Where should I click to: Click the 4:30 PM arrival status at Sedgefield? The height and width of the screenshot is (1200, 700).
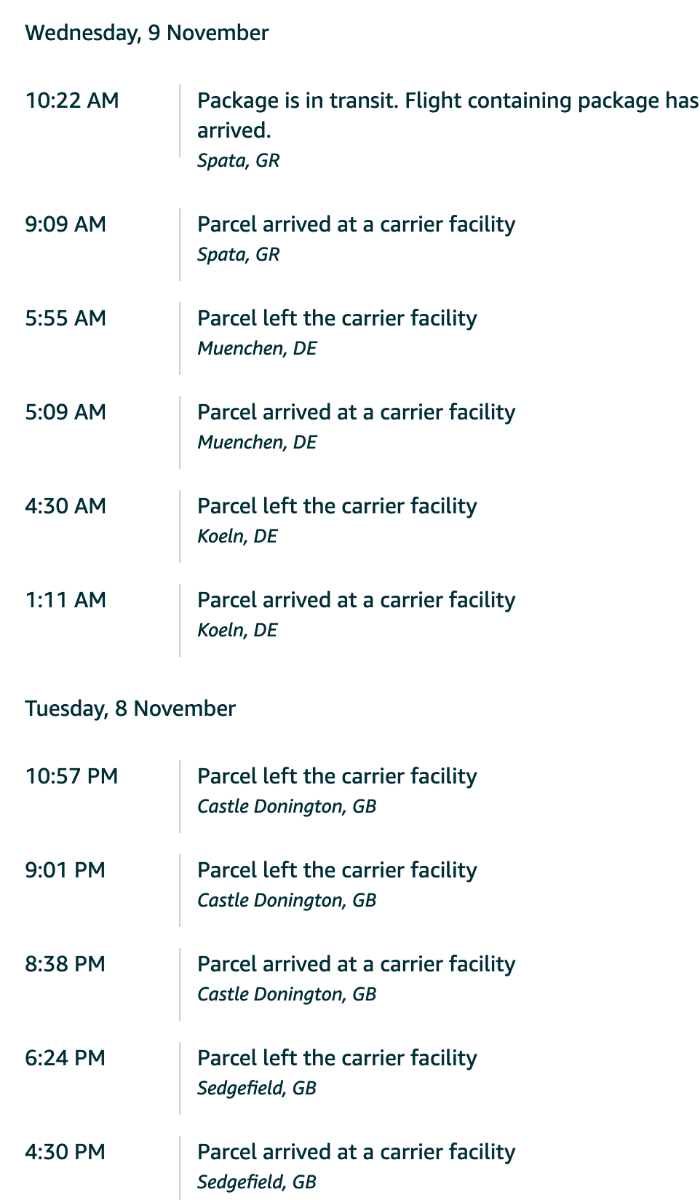pos(356,1152)
